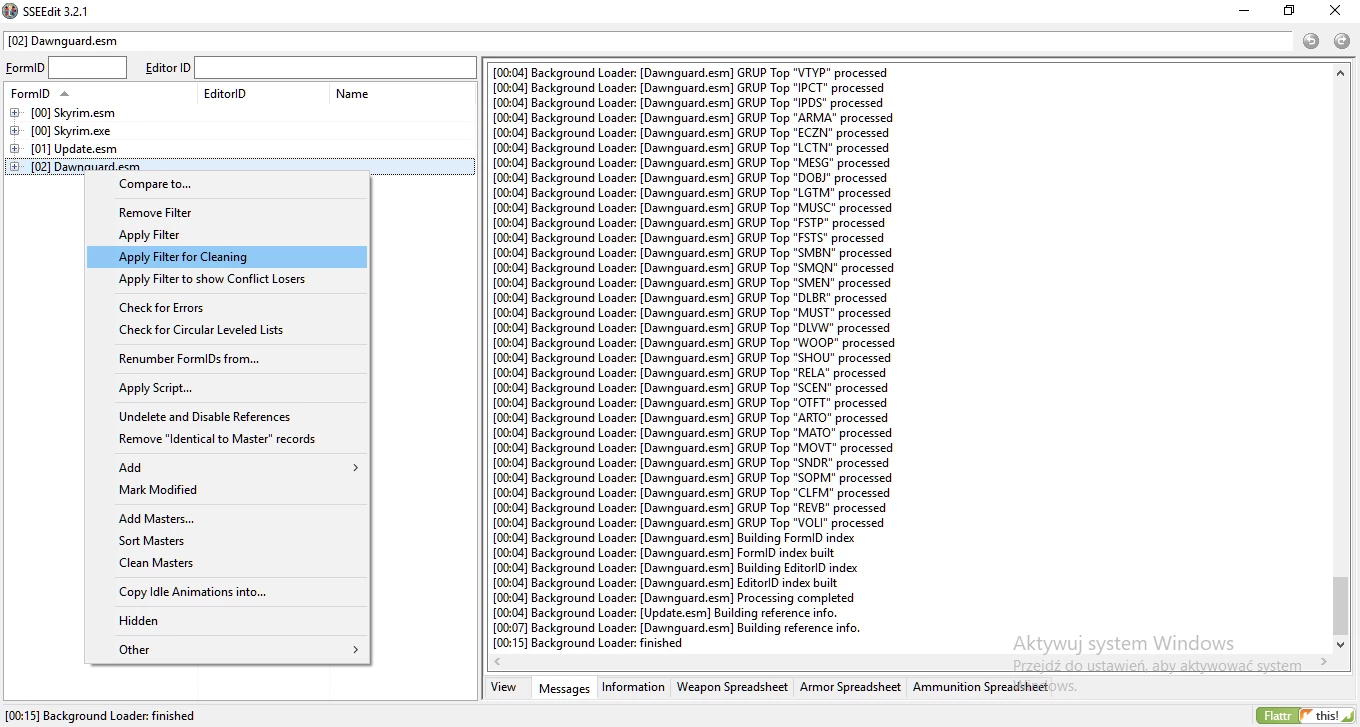This screenshot has width=1360, height=727.
Task: Expand the [01] Update.esm tree node
Action: tap(15, 149)
